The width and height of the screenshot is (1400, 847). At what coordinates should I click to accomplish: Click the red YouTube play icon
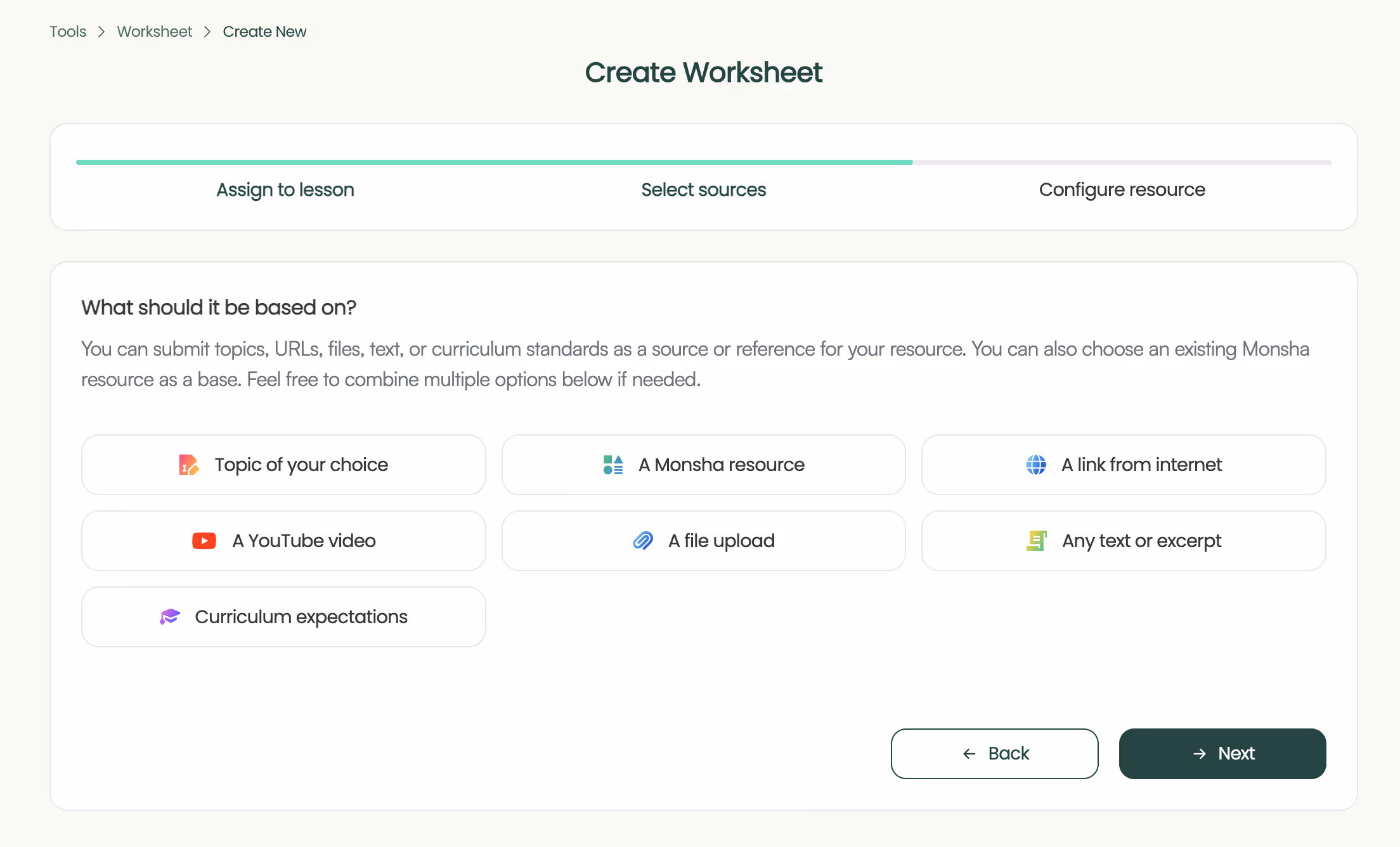(x=204, y=541)
